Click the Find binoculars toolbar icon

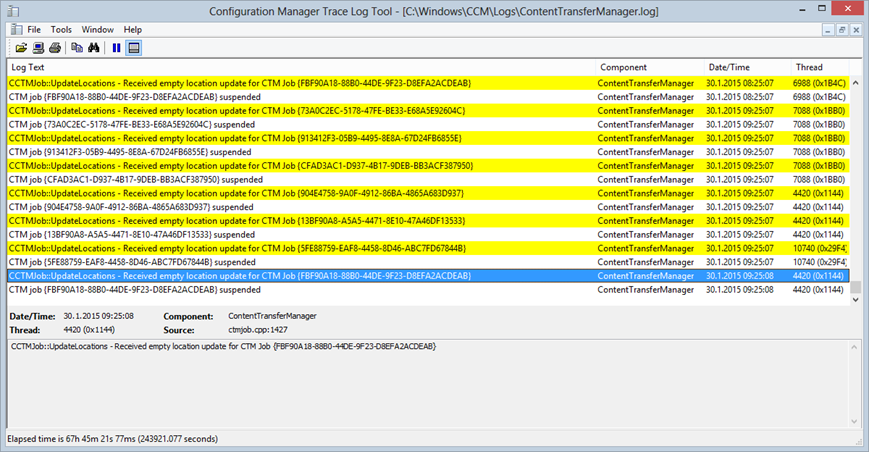point(94,48)
